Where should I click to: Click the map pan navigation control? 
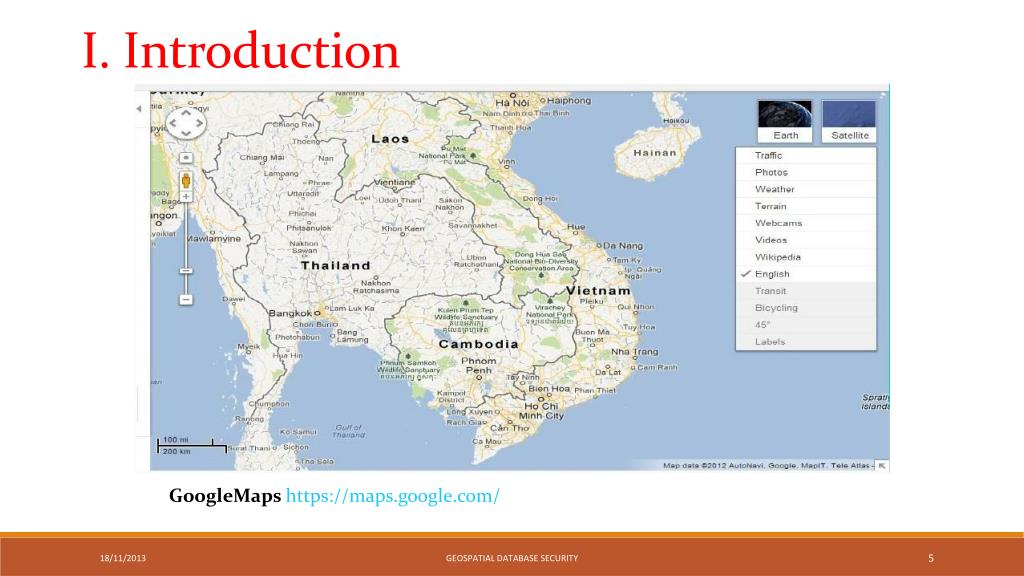pyautogui.click(x=186, y=123)
